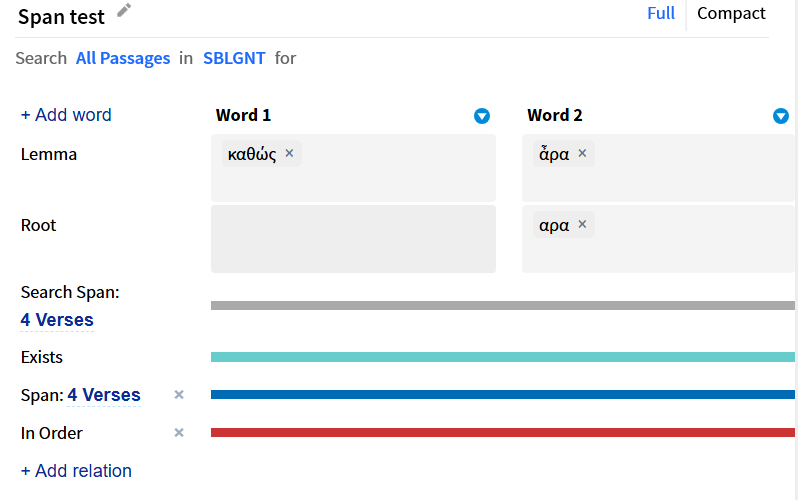Click the Root row label
798x500 pixels.
[x=38, y=225]
